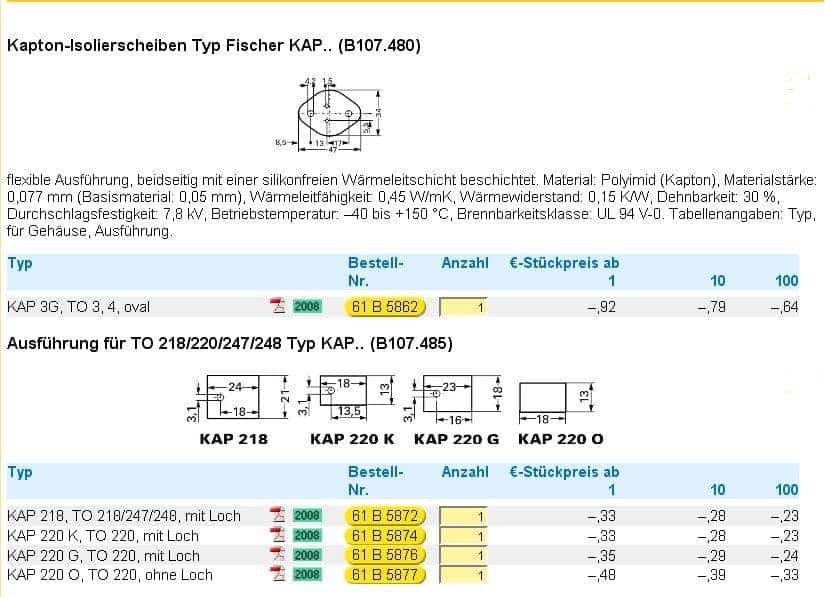This screenshot has width=825, height=597.
Task: Click the 'KAP 220 O' drawing caption
Action: click(x=560, y=439)
